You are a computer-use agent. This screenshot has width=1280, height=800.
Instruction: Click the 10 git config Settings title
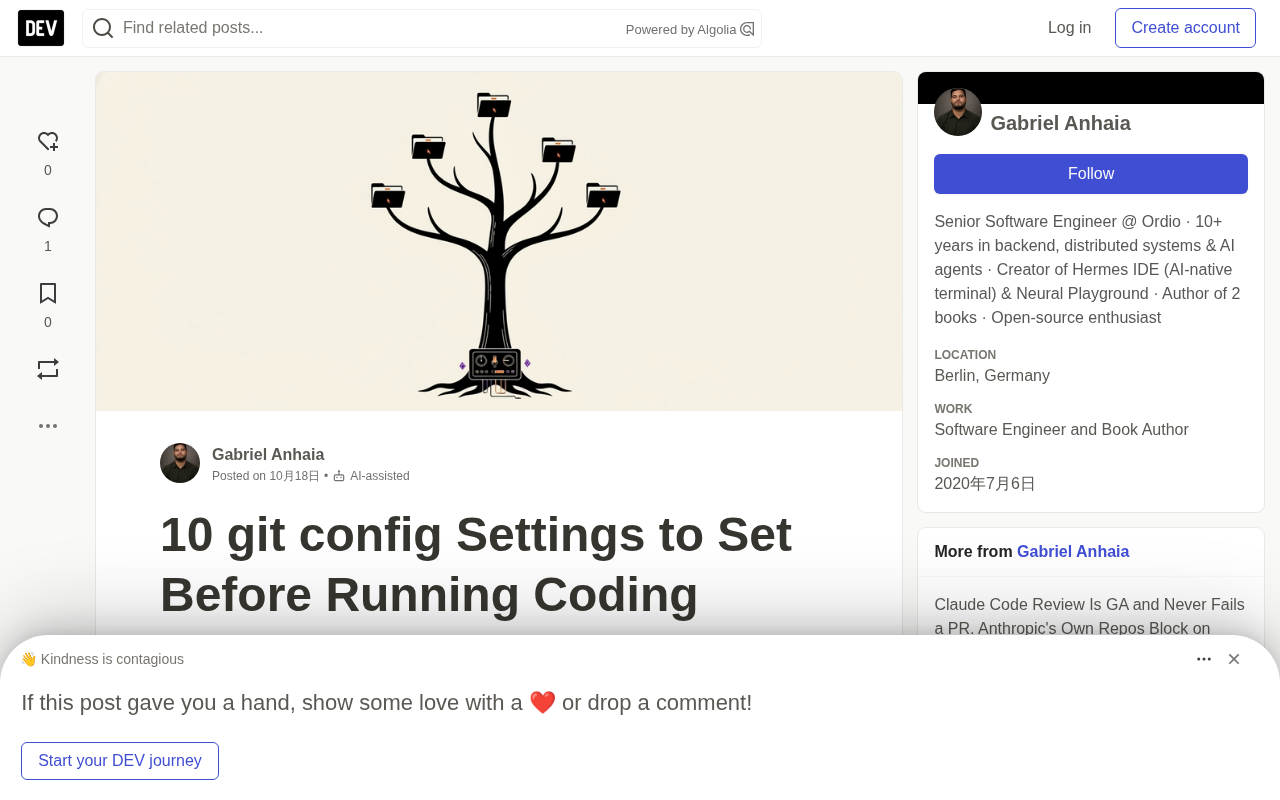point(476,564)
